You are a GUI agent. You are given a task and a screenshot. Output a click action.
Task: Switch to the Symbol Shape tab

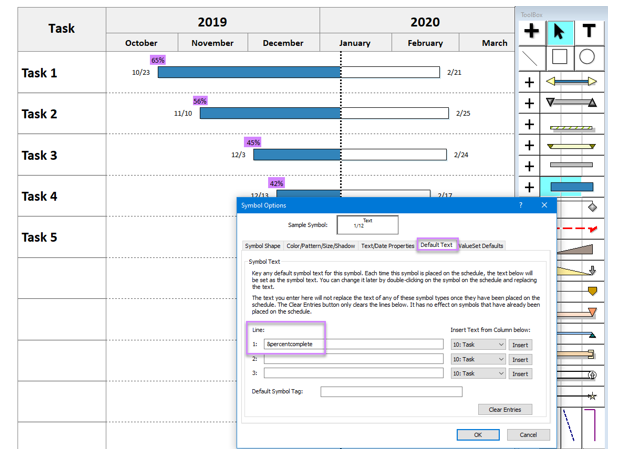263,245
